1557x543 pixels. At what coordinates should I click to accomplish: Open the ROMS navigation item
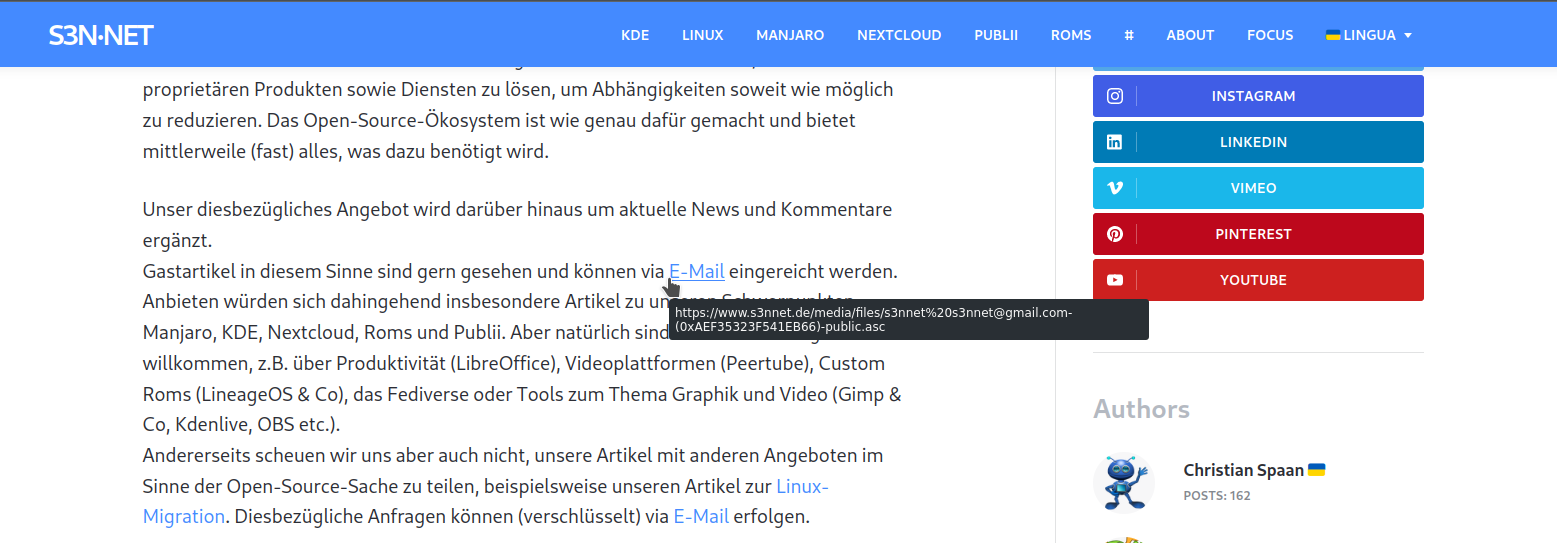click(x=1071, y=35)
